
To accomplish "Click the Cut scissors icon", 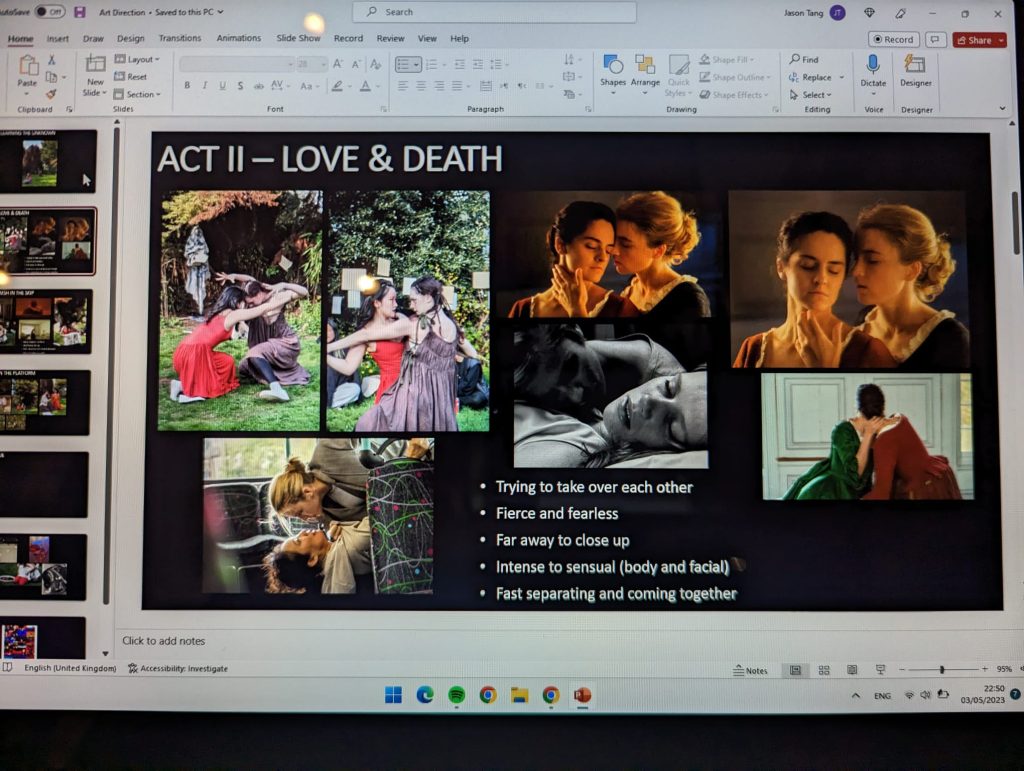I will 52,60.
